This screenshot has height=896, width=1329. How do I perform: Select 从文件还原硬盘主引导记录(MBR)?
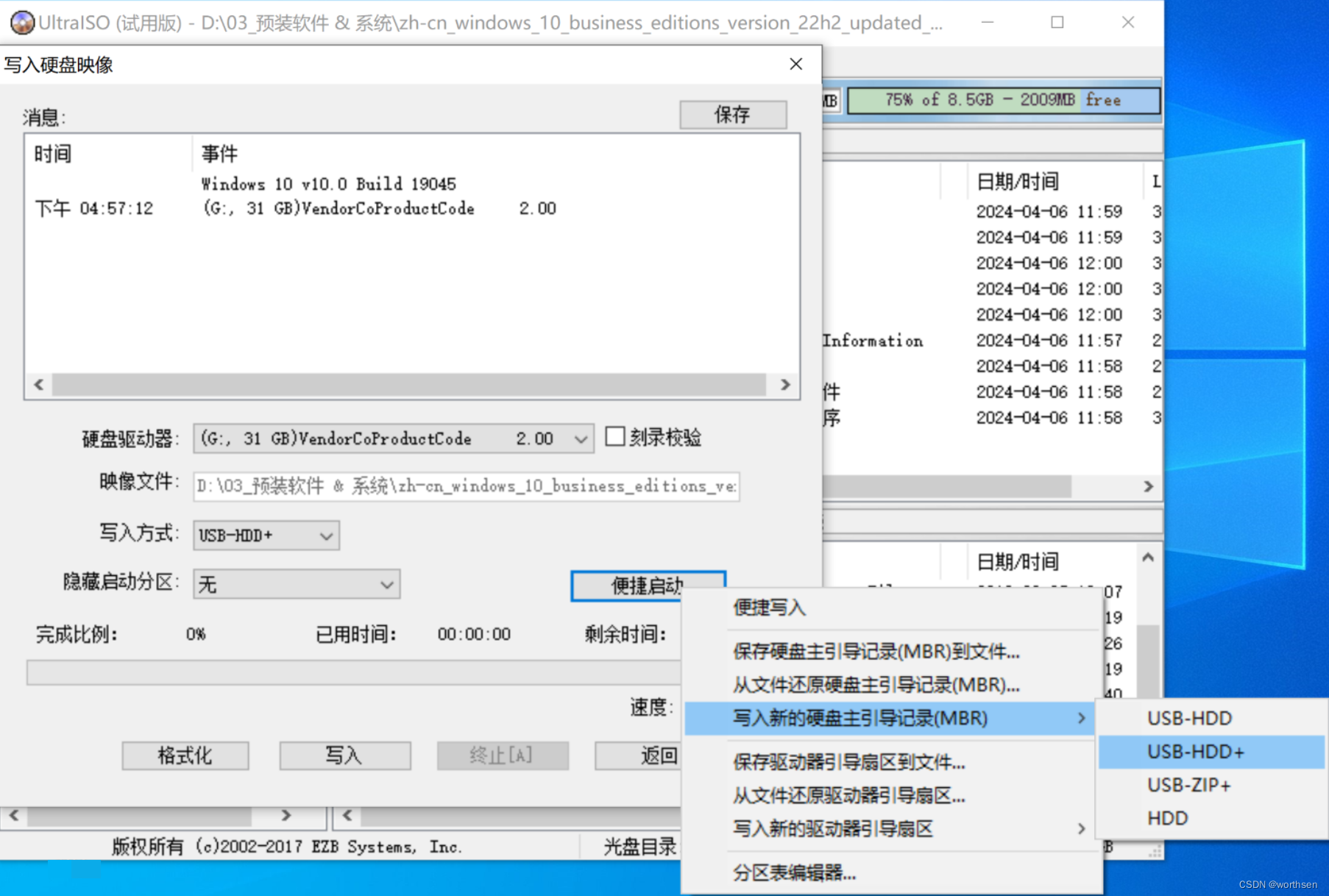tap(890, 685)
